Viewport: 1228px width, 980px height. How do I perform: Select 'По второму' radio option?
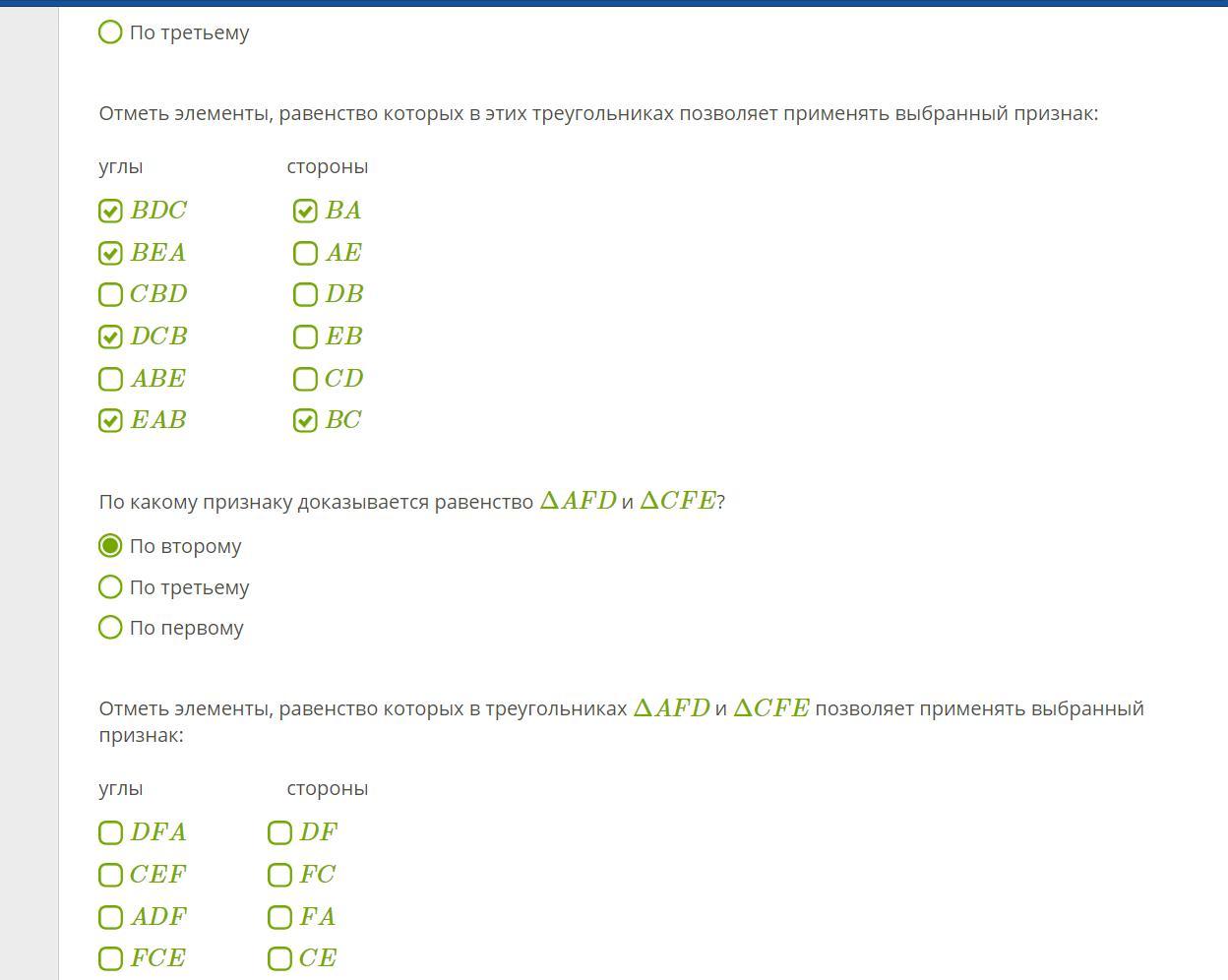tap(111, 546)
